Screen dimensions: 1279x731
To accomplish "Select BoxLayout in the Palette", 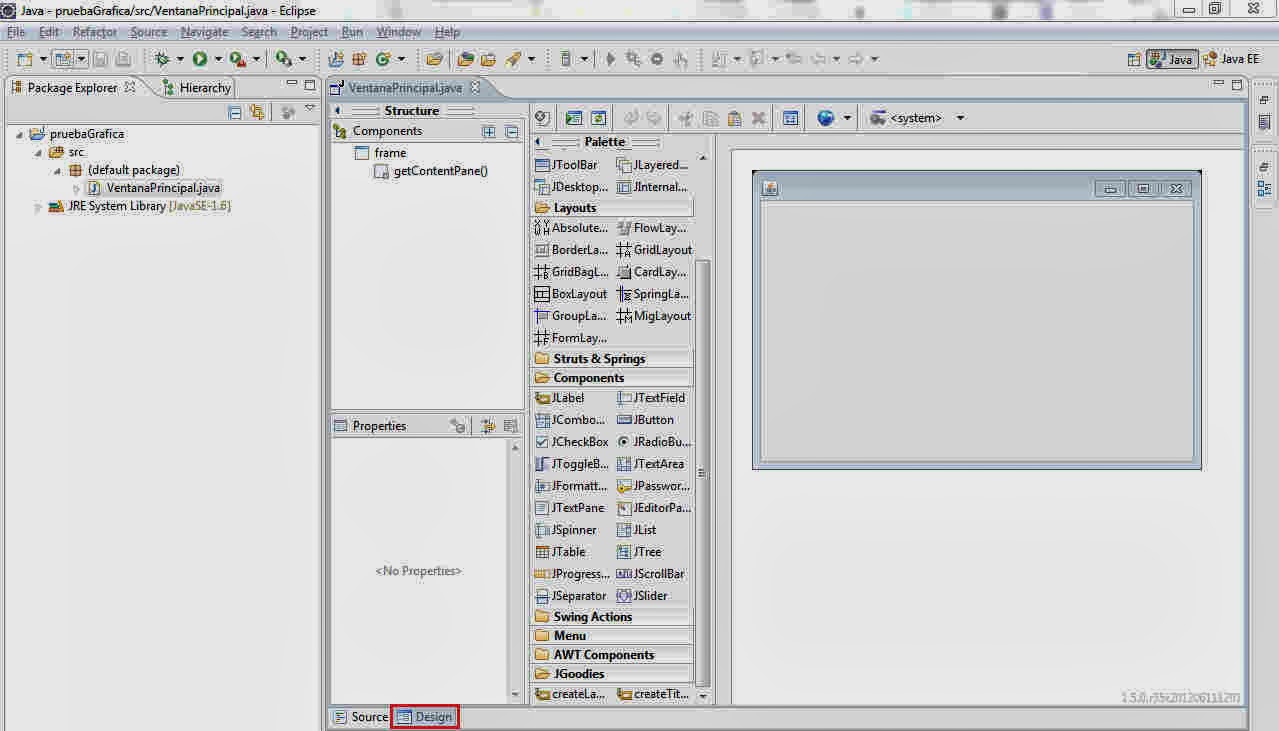I will click(x=571, y=294).
